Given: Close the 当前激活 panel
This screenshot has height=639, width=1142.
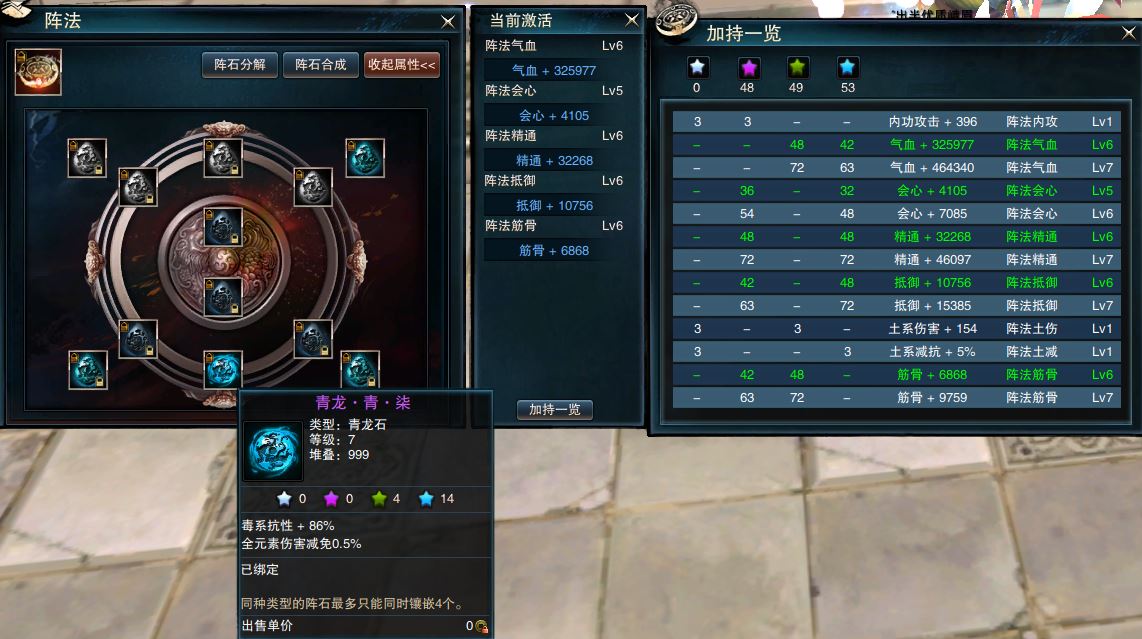Looking at the screenshot, I should pos(631,20).
